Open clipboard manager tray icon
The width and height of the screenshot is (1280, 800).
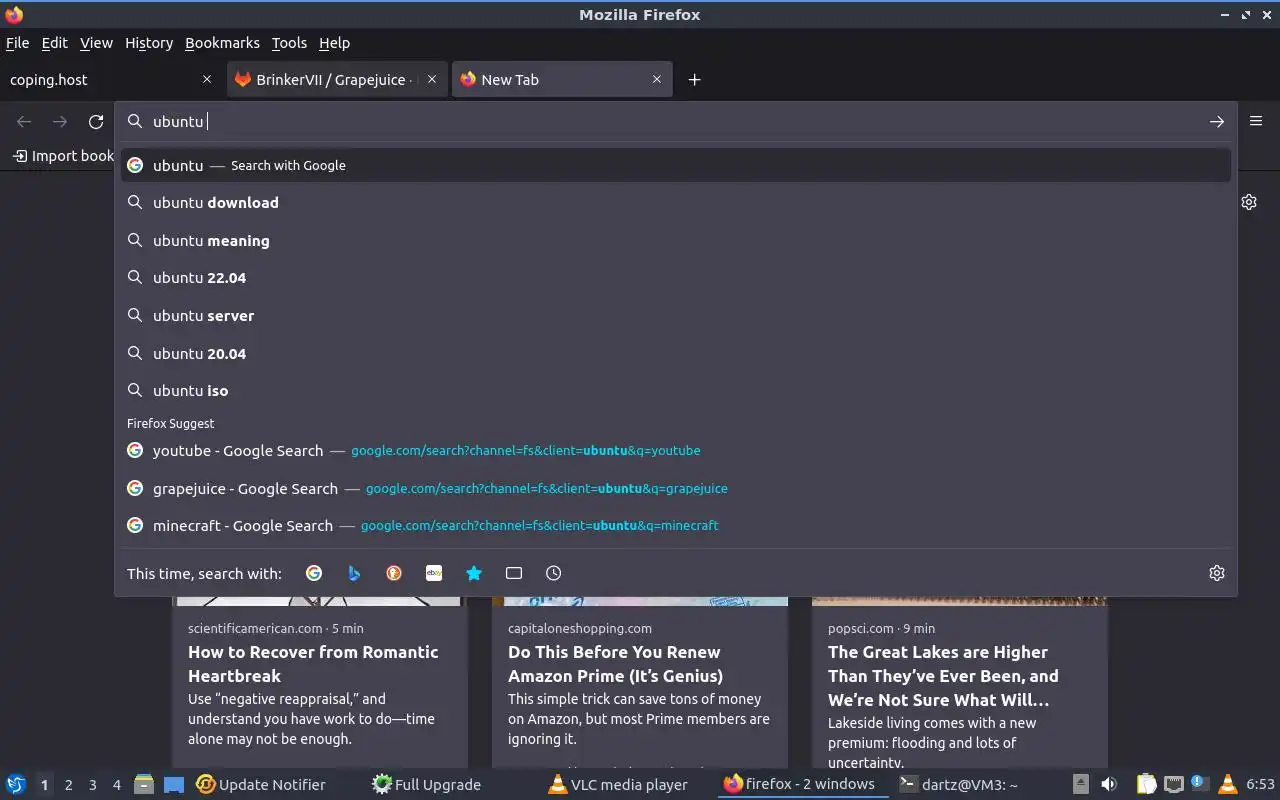(x=1146, y=784)
